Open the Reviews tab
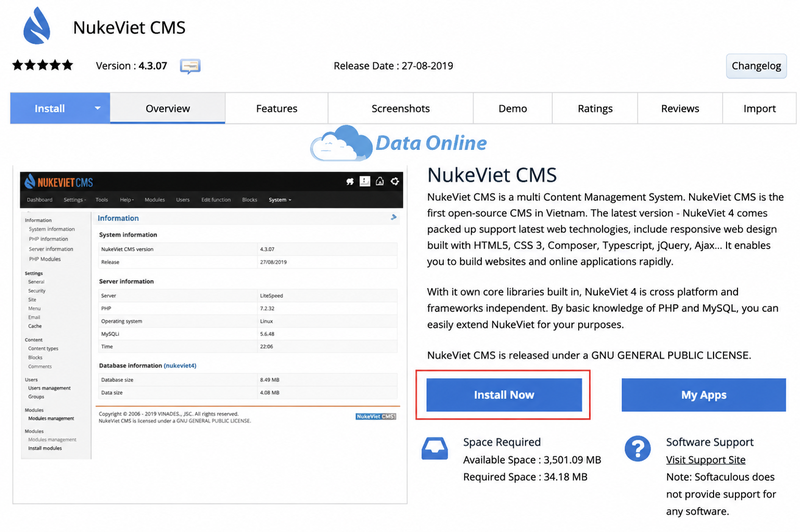The width and height of the screenshot is (800, 532). [x=680, y=108]
